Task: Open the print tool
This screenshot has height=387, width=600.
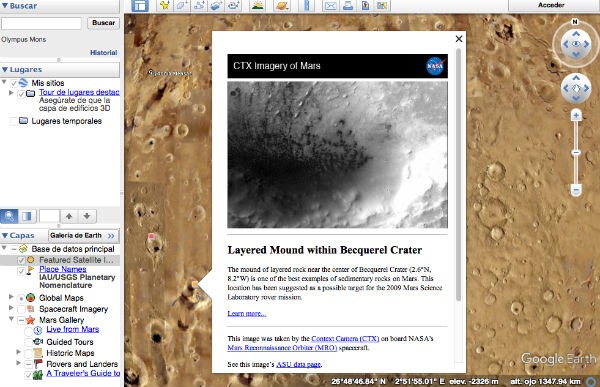Action: click(x=348, y=5)
